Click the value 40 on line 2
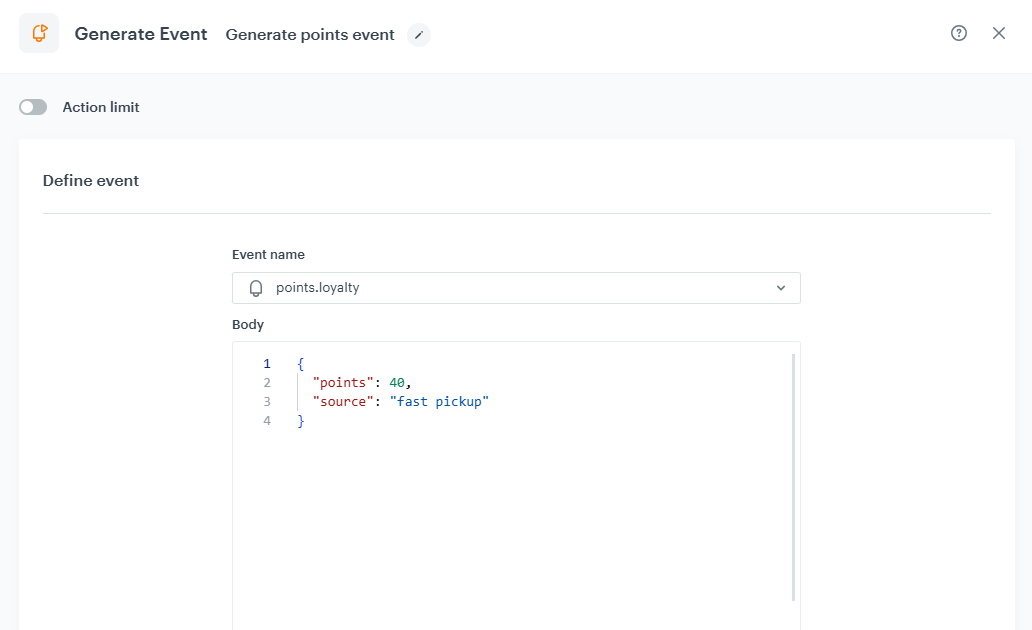This screenshot has width=1032, height=630. pyautogui.click(x=395, y=382)
